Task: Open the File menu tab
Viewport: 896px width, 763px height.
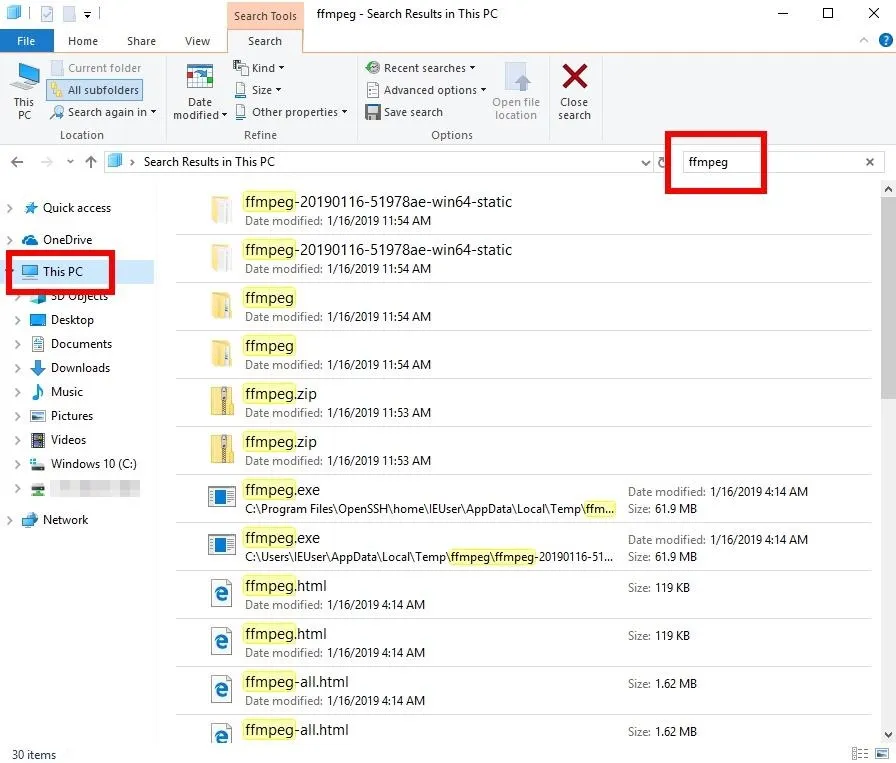Action: point(26,41)
